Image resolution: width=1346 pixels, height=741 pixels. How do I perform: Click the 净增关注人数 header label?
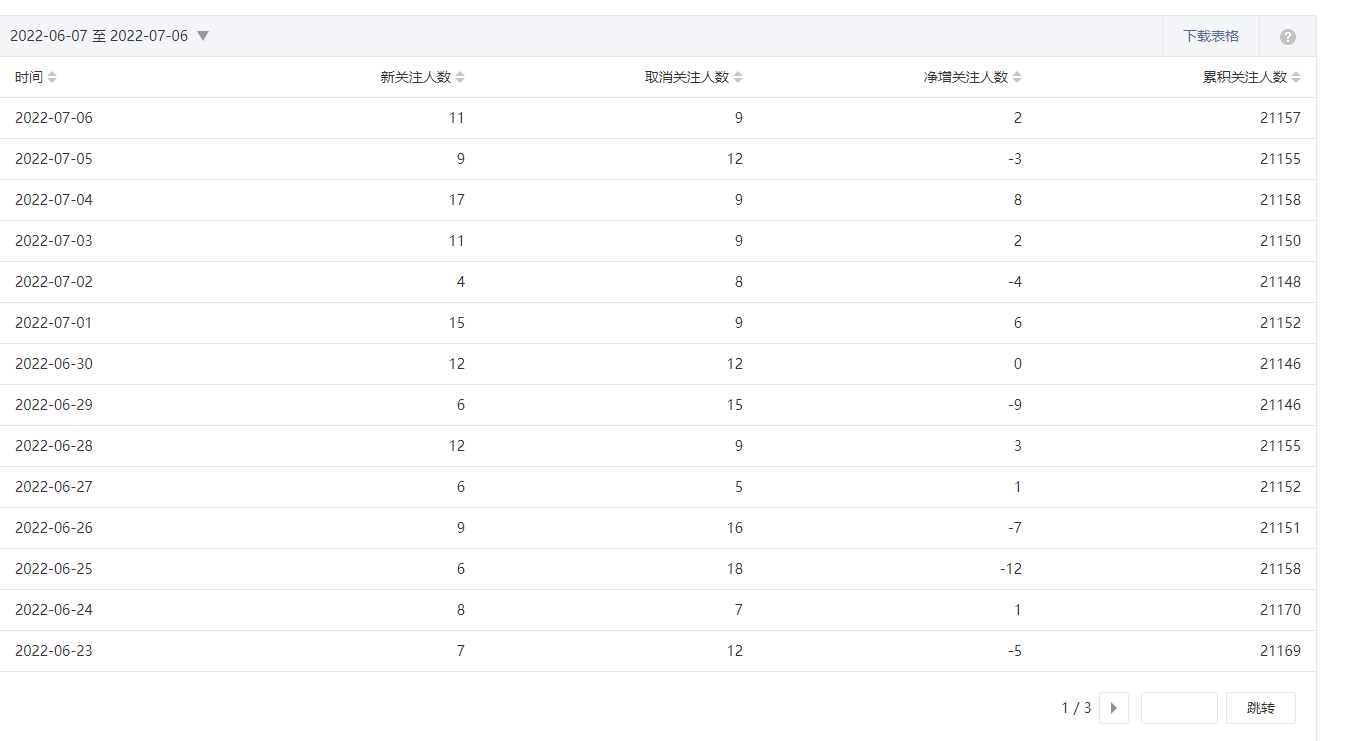(965, 78)
